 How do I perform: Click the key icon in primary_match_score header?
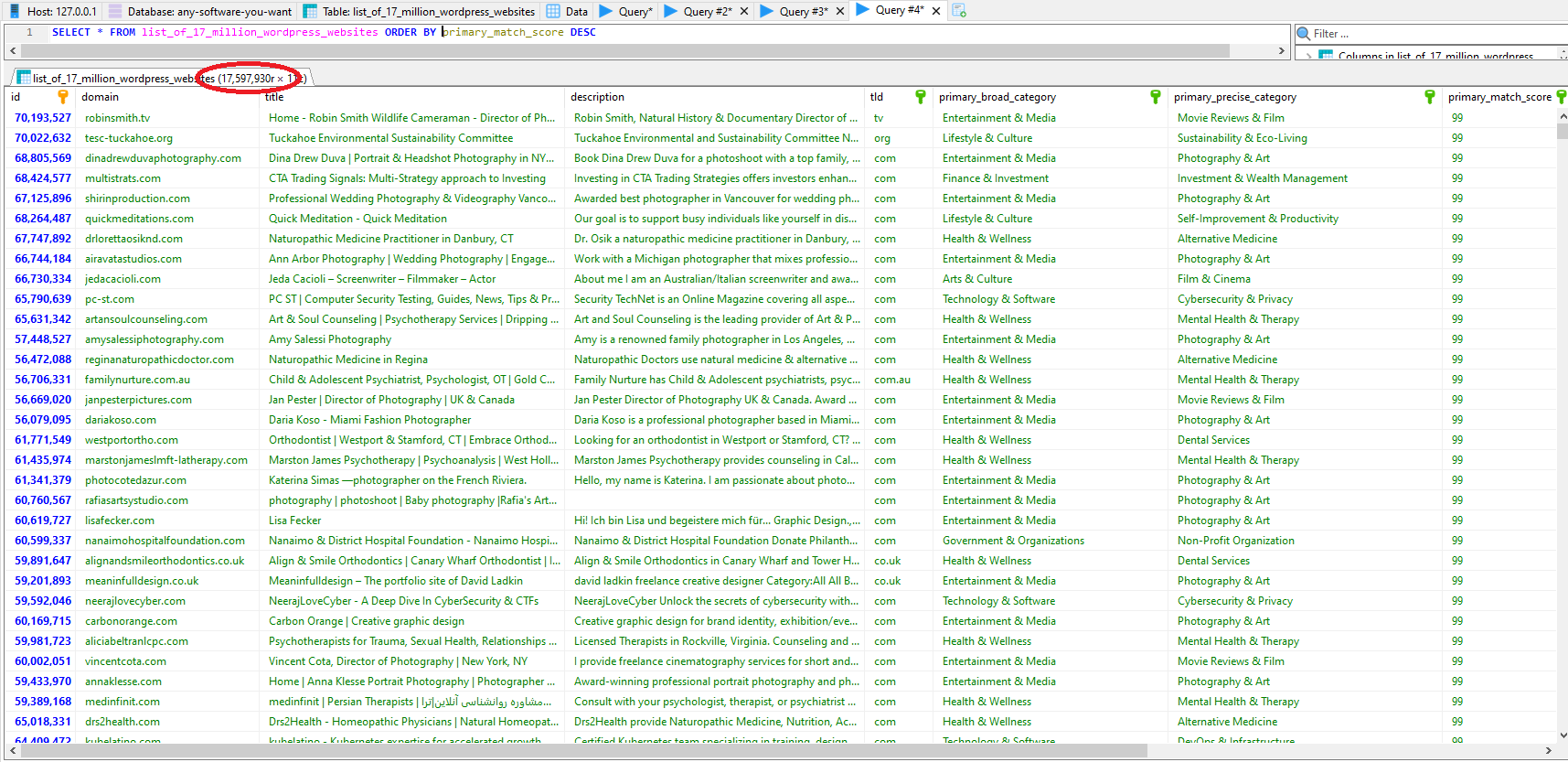click(x=1562, y=97)
